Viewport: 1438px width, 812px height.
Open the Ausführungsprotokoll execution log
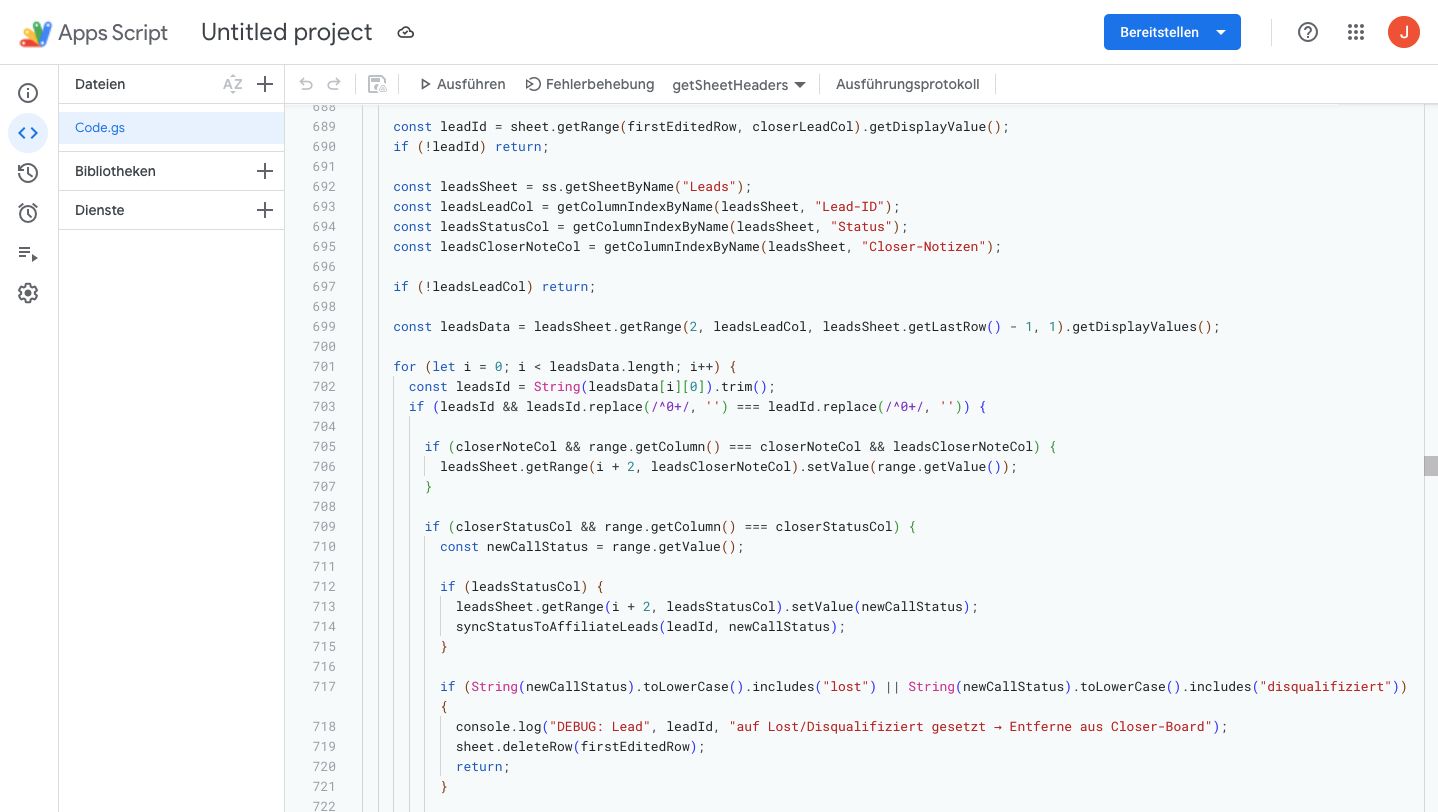point(907,85)
